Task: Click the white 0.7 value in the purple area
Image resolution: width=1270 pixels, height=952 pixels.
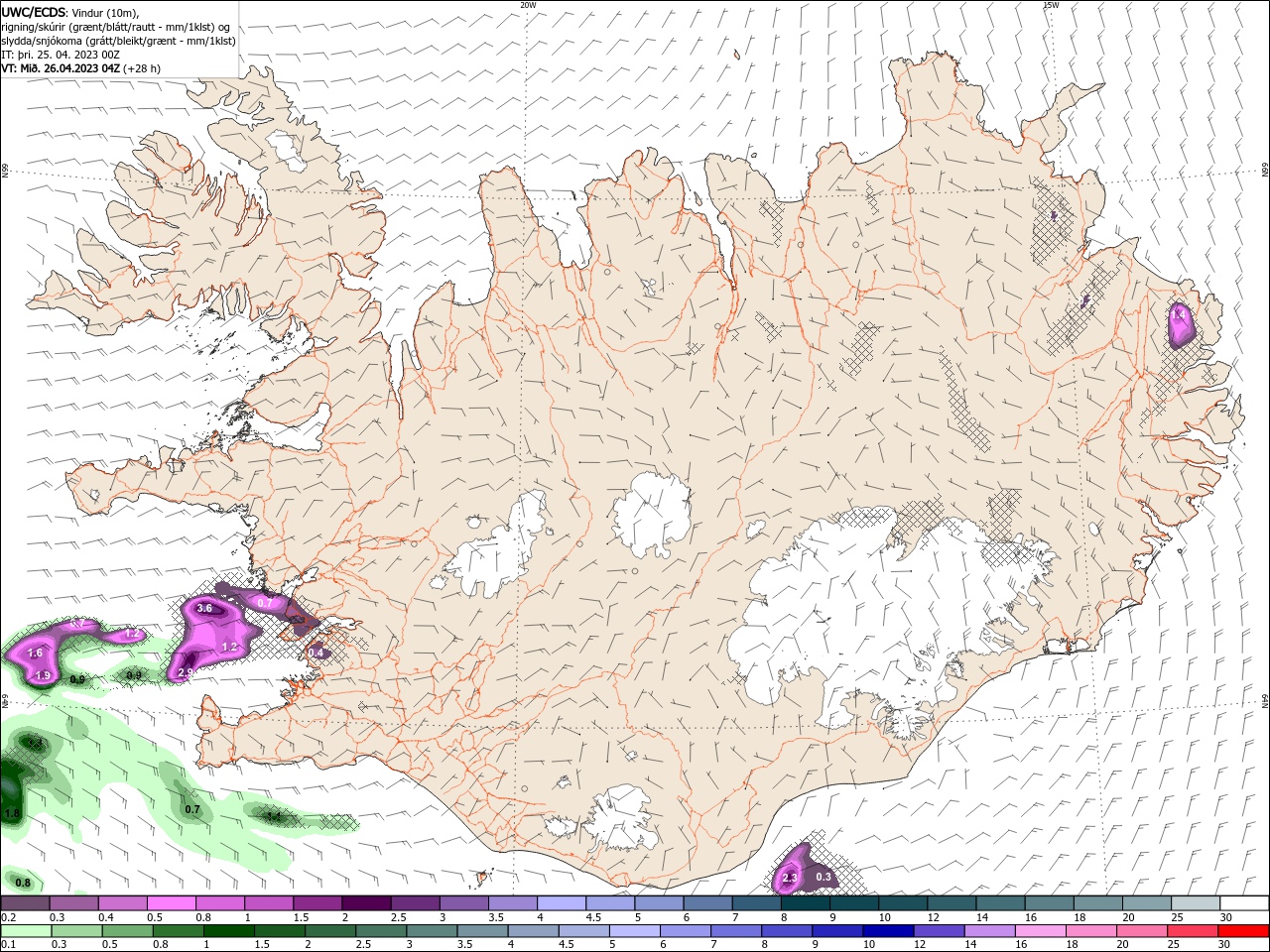Action: click(x=265, y=603)
